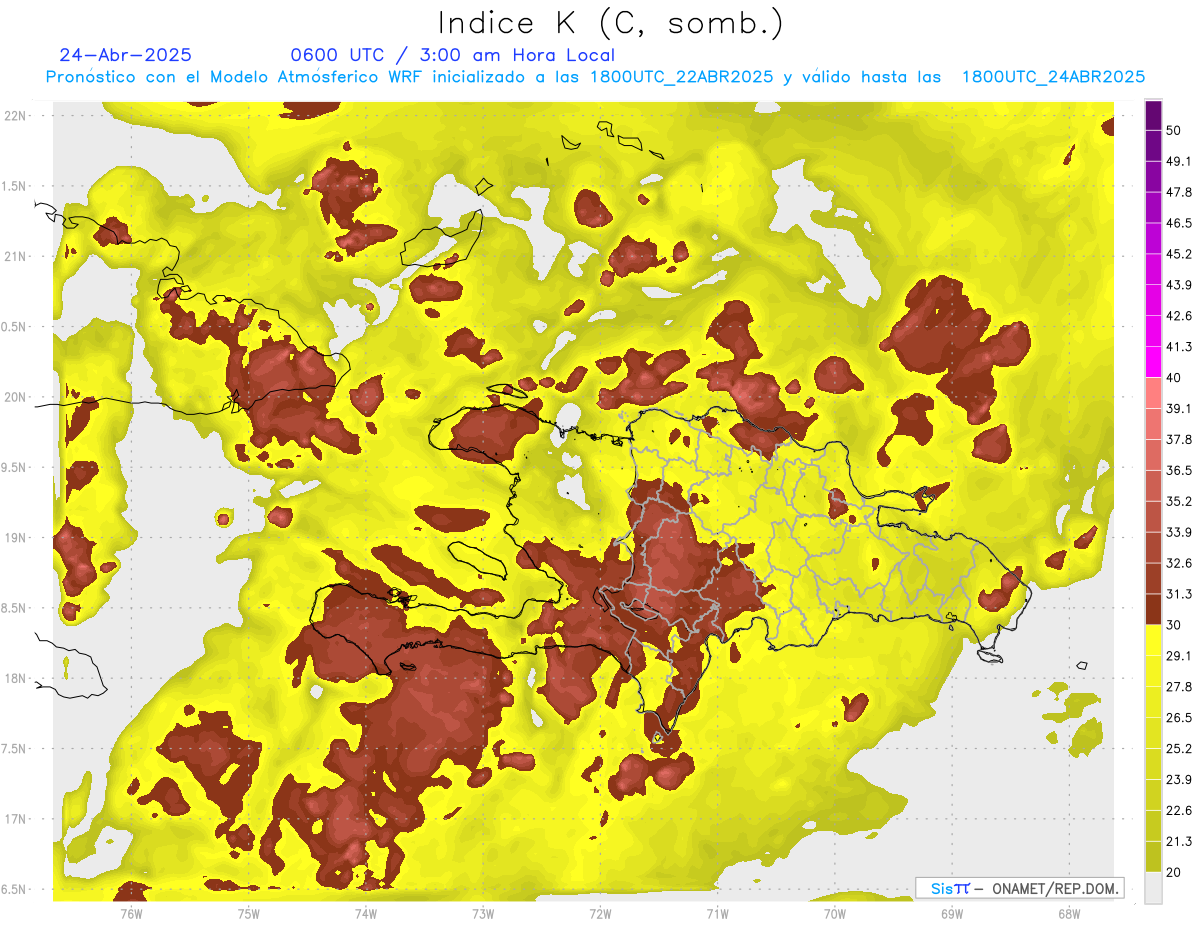Image resolution: width=1200 pixels, height=927 pixels.
Task: Click the '75W' longitude label
Action: [x=248, y=913]
